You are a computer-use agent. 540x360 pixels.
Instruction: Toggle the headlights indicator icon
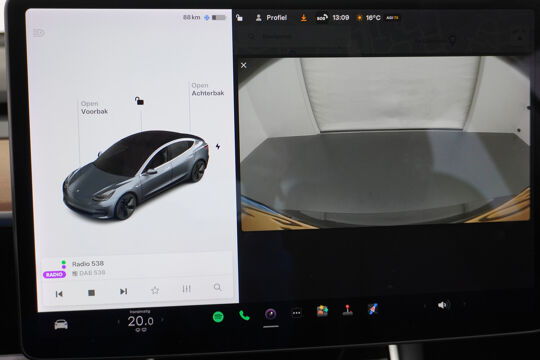39,33
